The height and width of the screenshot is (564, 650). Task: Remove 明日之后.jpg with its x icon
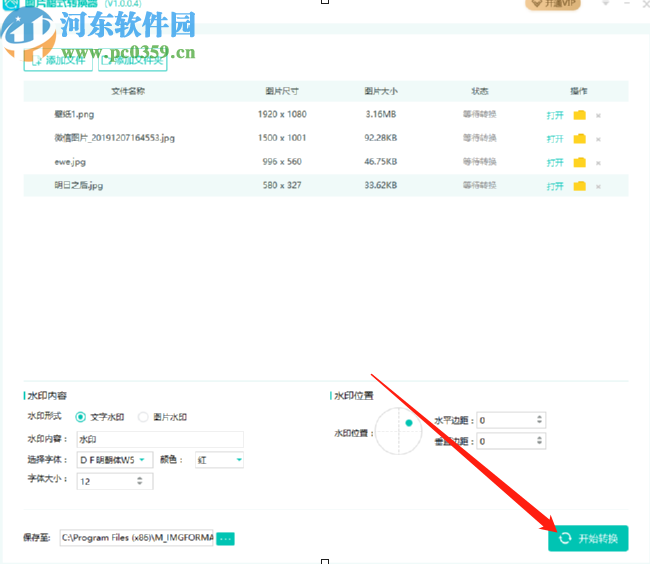click(598, 186)
